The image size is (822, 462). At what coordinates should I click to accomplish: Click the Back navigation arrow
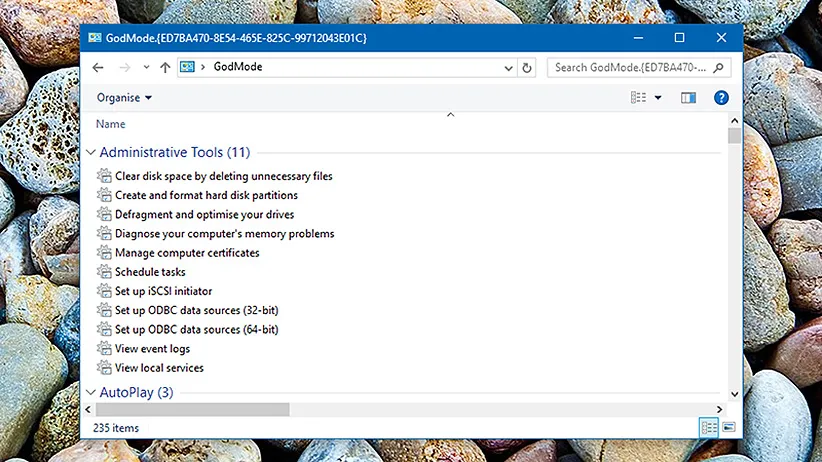97,67
